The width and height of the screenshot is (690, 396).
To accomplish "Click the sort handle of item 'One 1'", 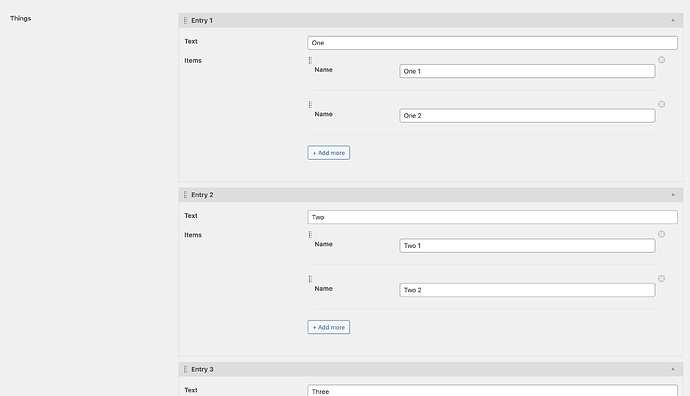I will pyautogui.click(x=310, y=60).
